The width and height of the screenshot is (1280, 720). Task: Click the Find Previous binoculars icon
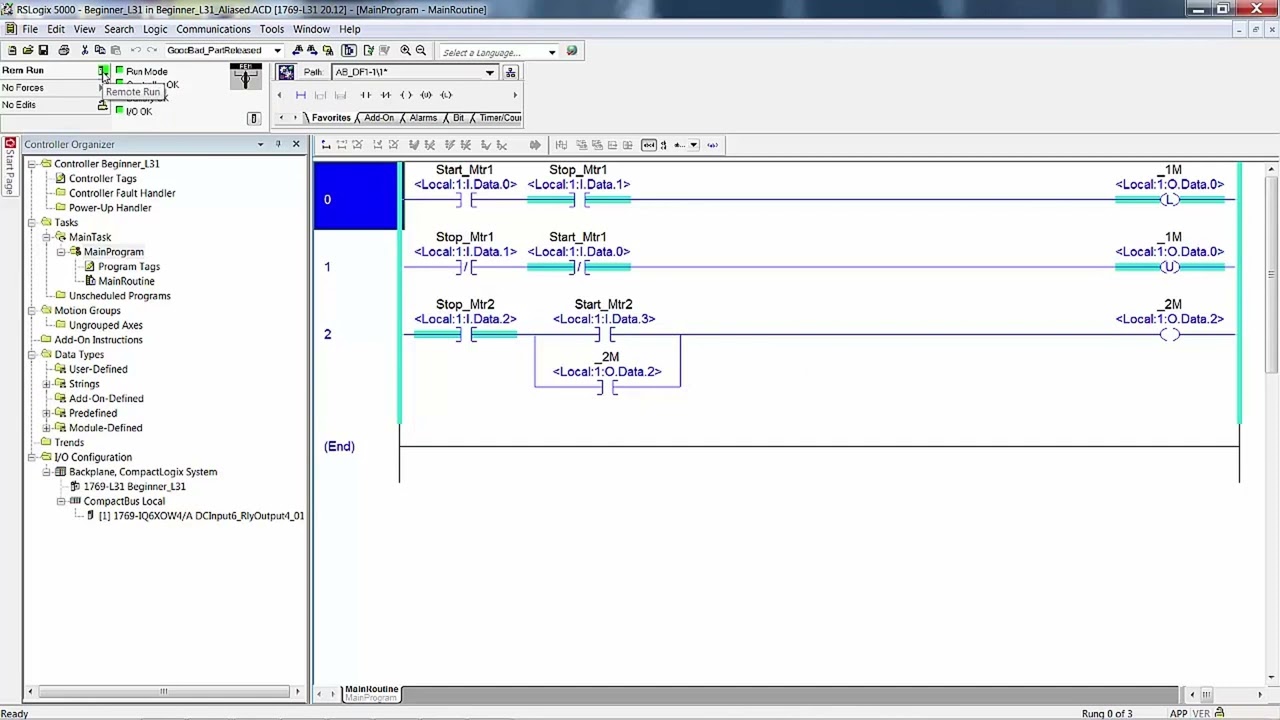pos(297,51)
